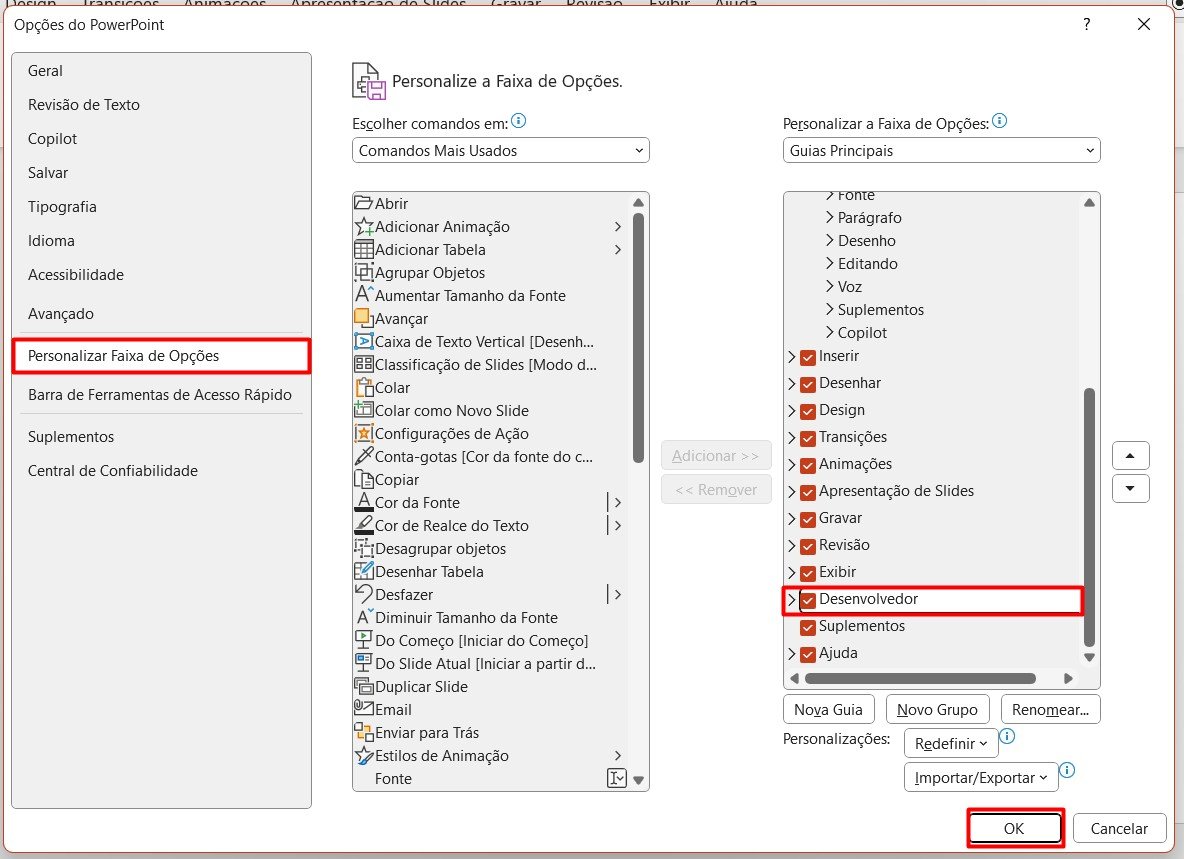Image resolution: width=1184 pixels, height=859 pixels.
Task: Click the Conta-gotas eyedropper icon
Action: [363, 457]
